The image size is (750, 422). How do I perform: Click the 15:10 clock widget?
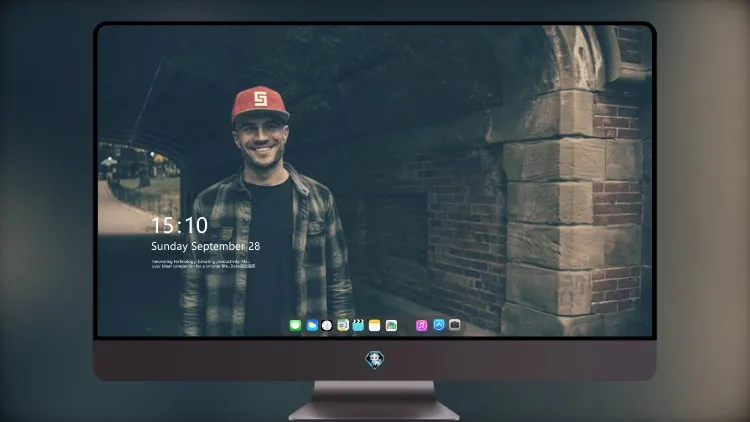[x=179, y=225]
